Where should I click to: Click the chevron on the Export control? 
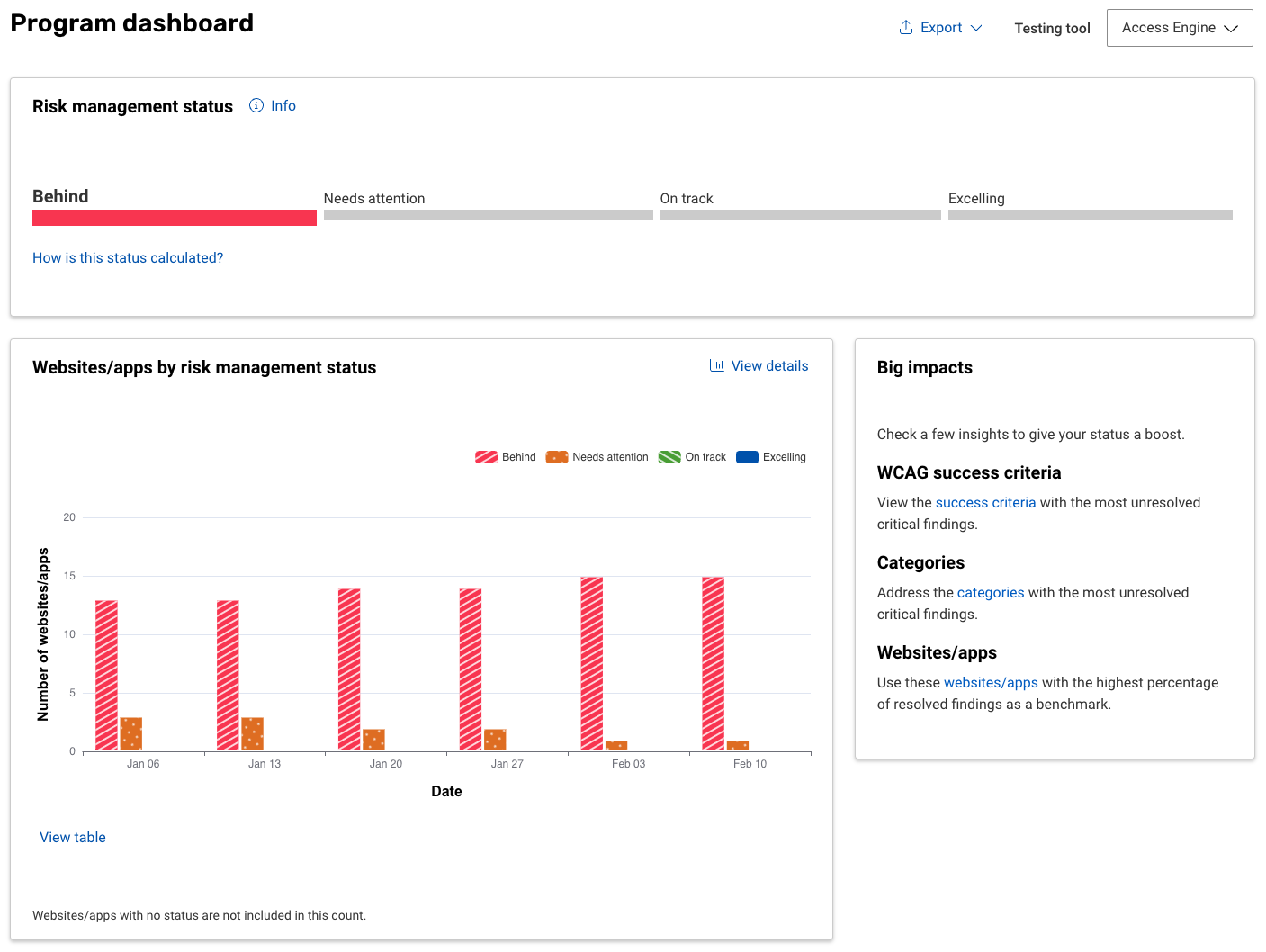coord(978,28)
